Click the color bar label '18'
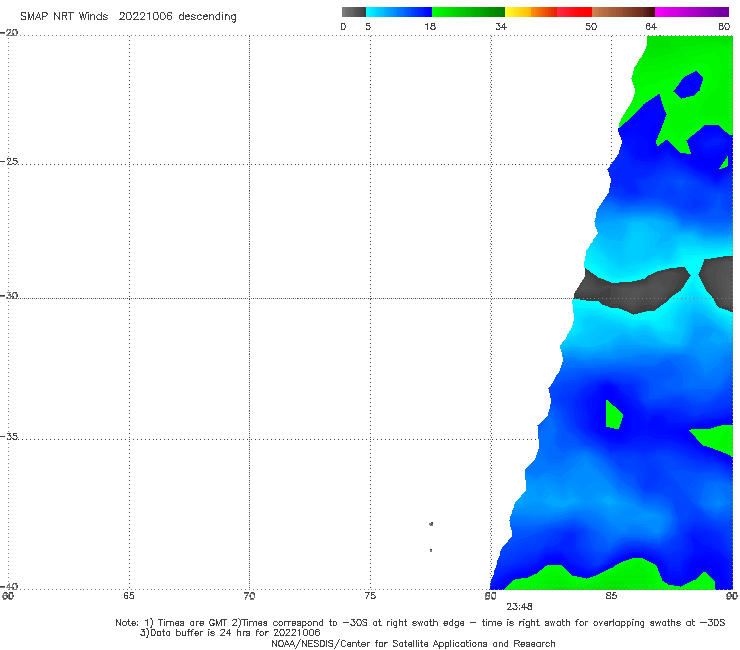Viewport: 740px width, 650px height. coord(430,26)
